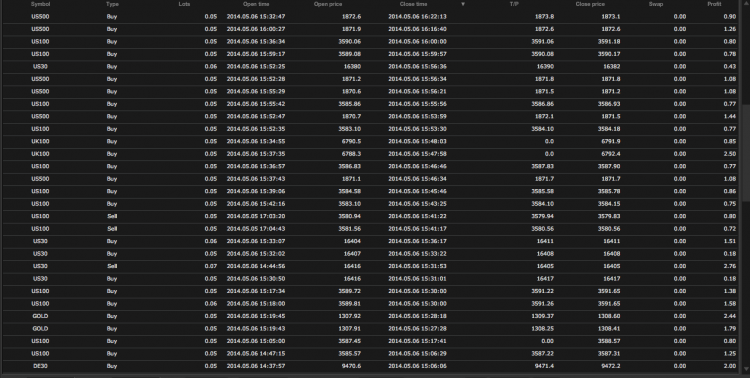This screenshot has width=750, height=378.
Task: Click open price 16380
Action: pyautogui.click(x=353, y=67)
